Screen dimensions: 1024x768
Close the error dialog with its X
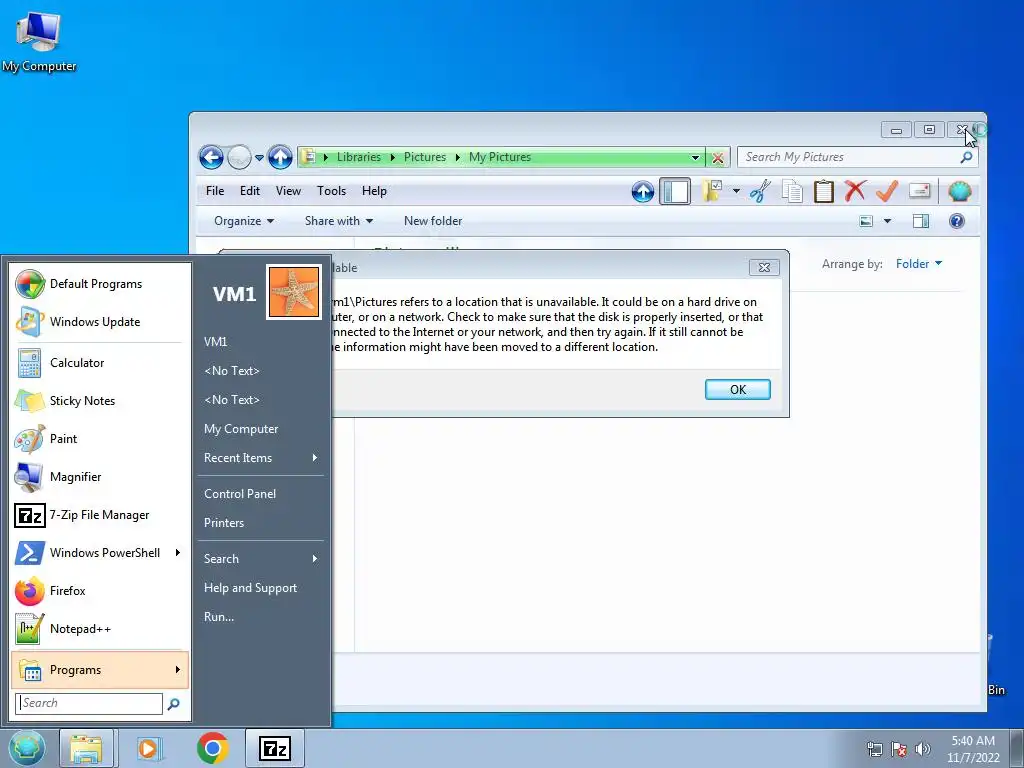pyautogui.click(x=763, y=267)
